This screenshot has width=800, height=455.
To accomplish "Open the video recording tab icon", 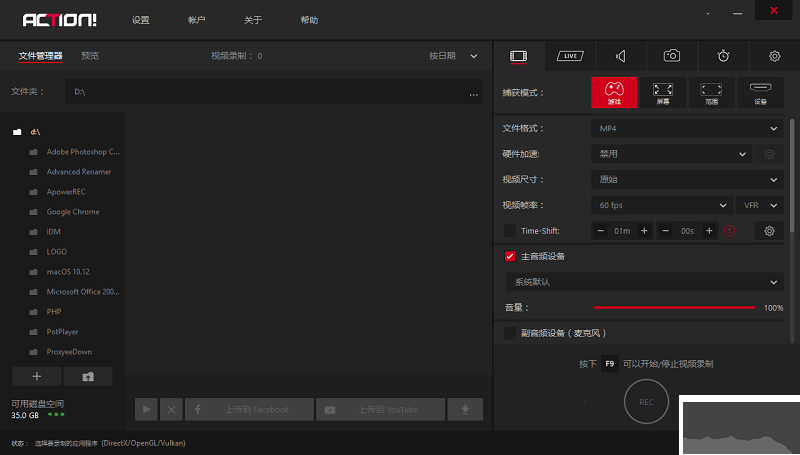I will tap(518, 56).
